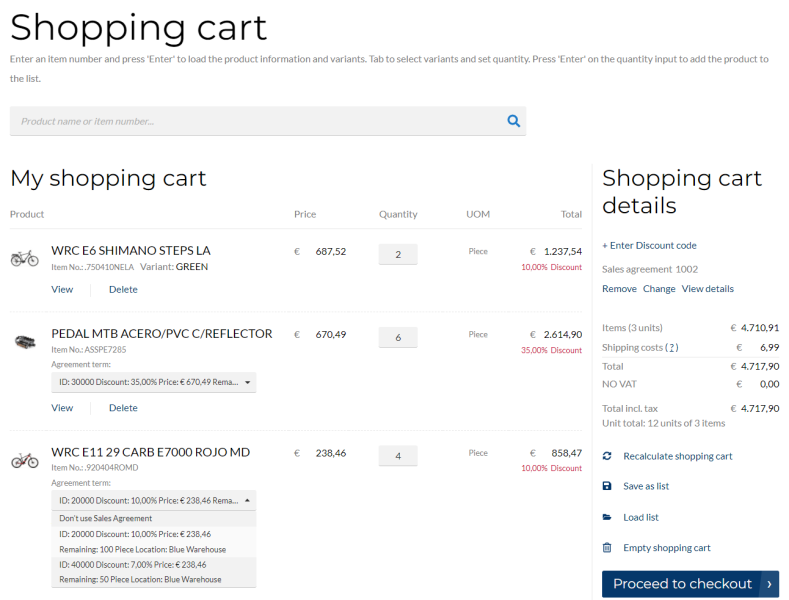
Task: Delete the PEDAL MTB ACERO item
Action: tap(123, 408)
